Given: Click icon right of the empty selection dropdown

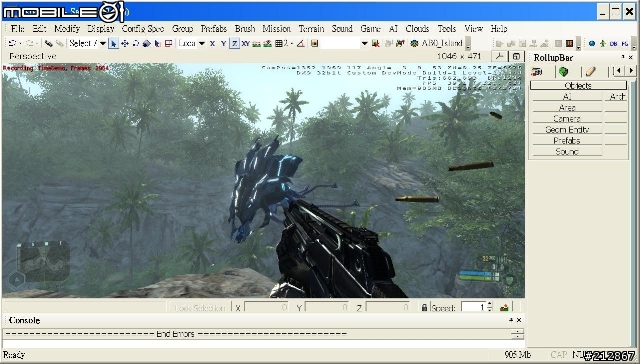Looking at the screenshot, I should pyautogui.click(x=376, y=43).
